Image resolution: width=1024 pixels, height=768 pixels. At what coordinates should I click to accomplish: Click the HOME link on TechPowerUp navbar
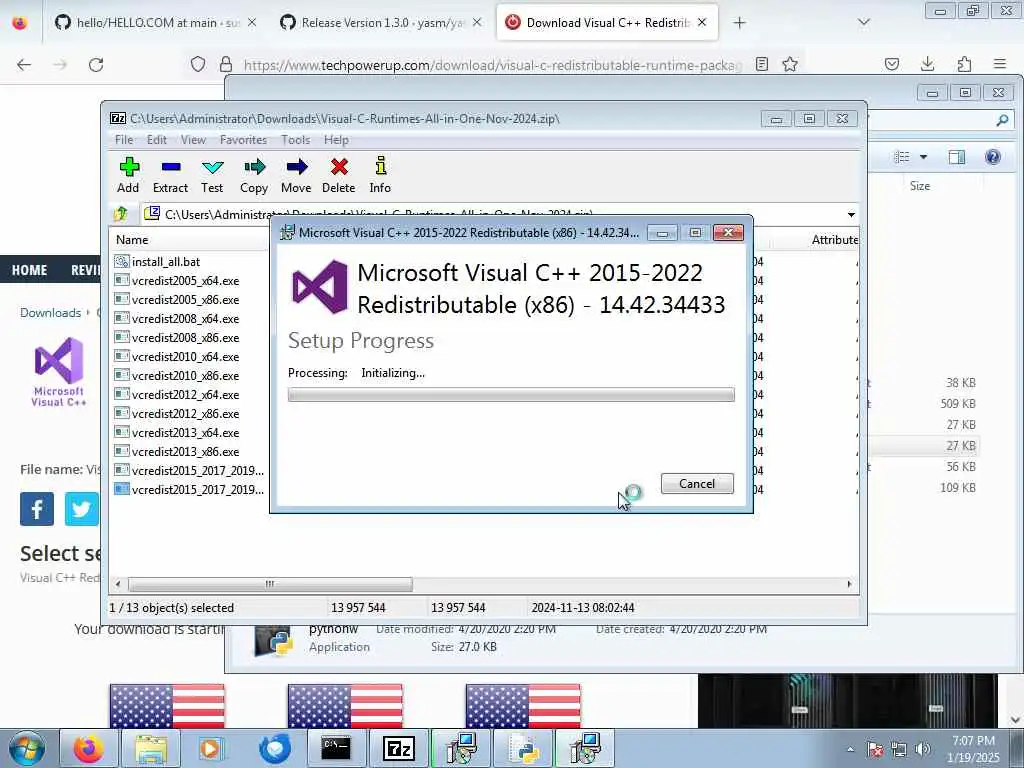pyautogui.click(x=29, y=270)
